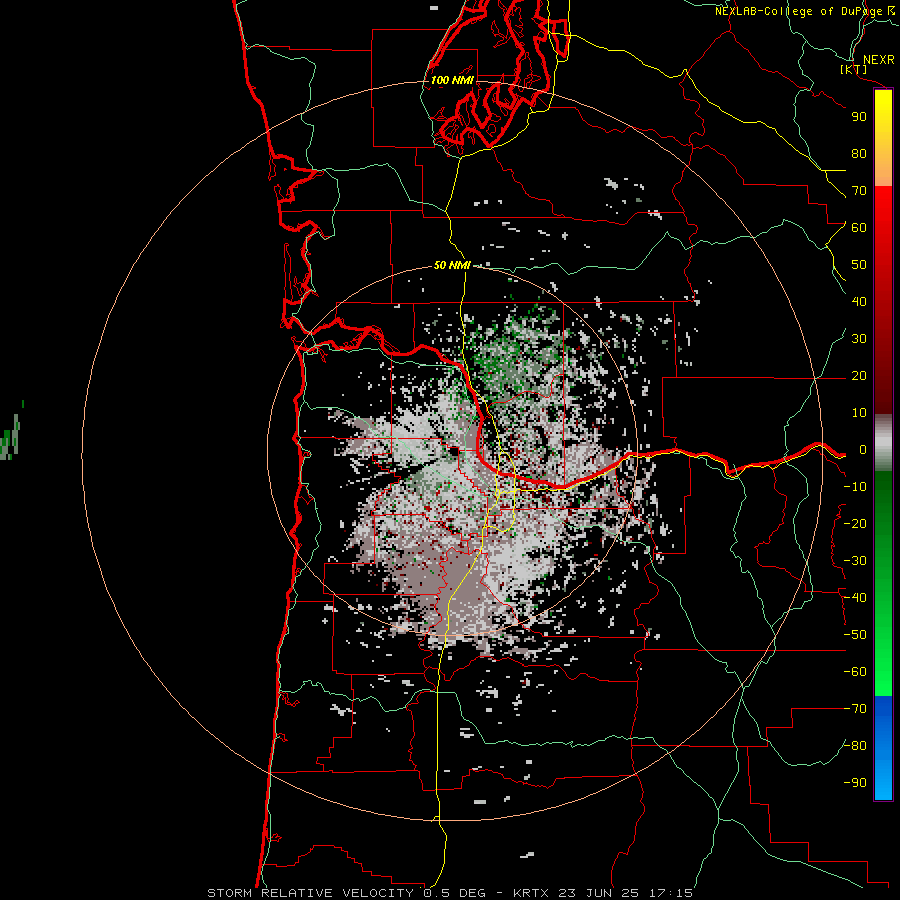Click the 100 NMI range ring label
900x900 pixels.
coord(452,80)
